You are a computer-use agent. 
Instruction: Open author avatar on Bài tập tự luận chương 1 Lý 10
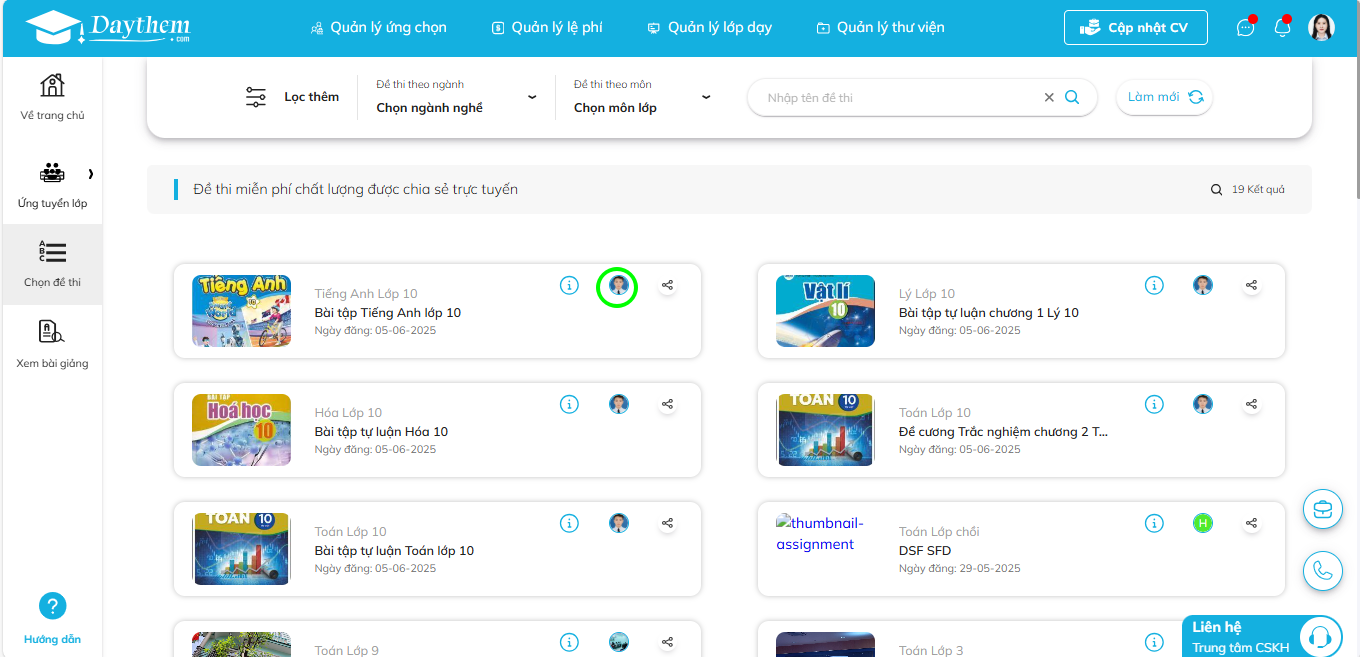1203,286
